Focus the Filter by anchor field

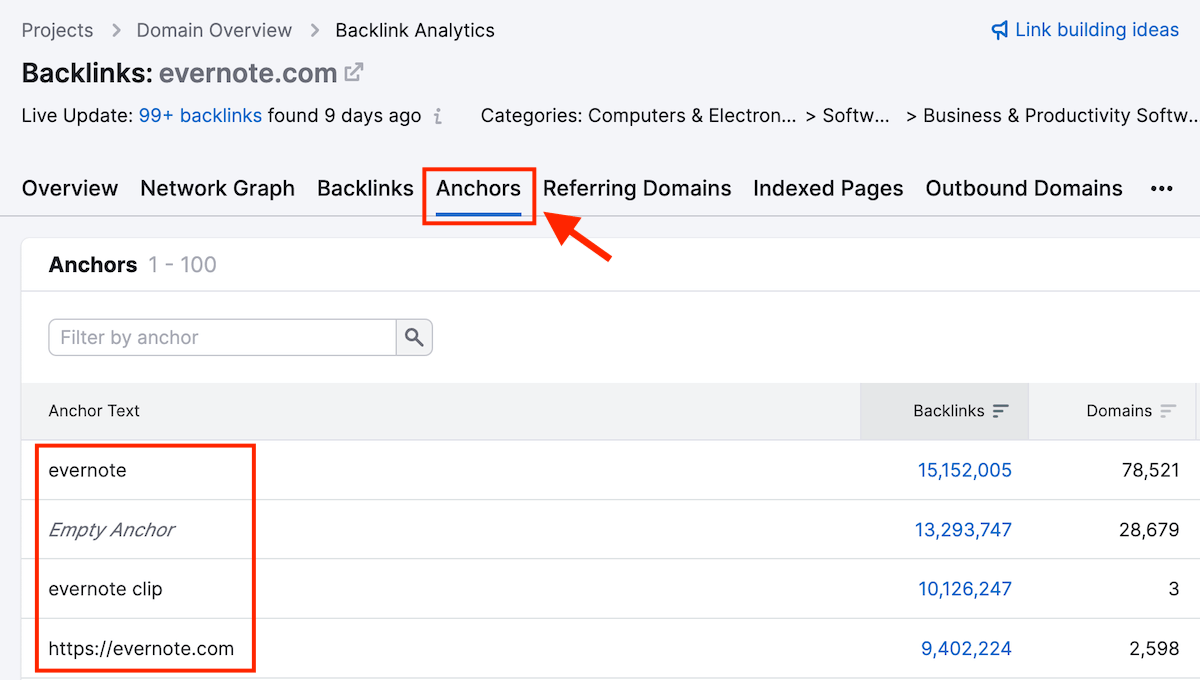[x=222, y=338]
